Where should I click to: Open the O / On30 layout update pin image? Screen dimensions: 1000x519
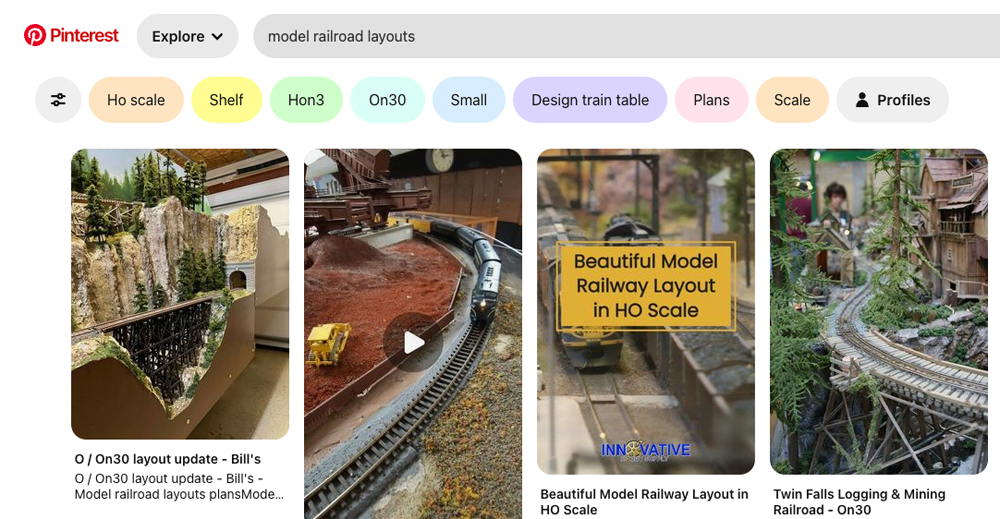click(x=180, y=294)
